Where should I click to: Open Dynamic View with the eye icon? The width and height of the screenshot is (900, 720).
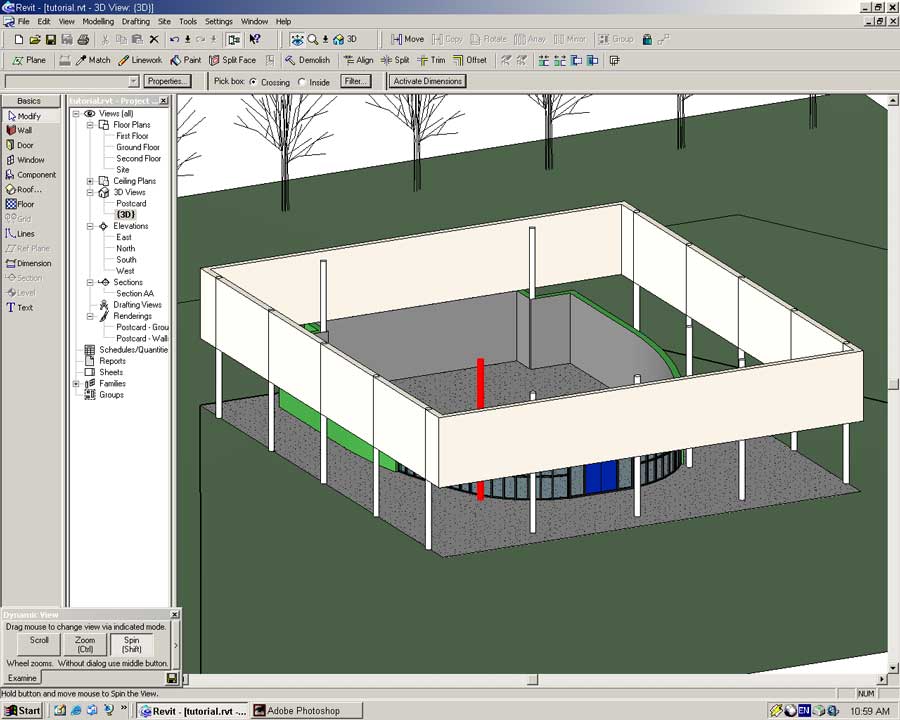[297, 40]
